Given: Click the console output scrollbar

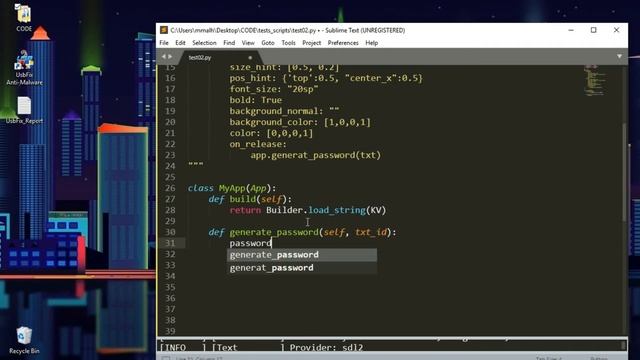Looking at the screenshot, I should [623, 345].
